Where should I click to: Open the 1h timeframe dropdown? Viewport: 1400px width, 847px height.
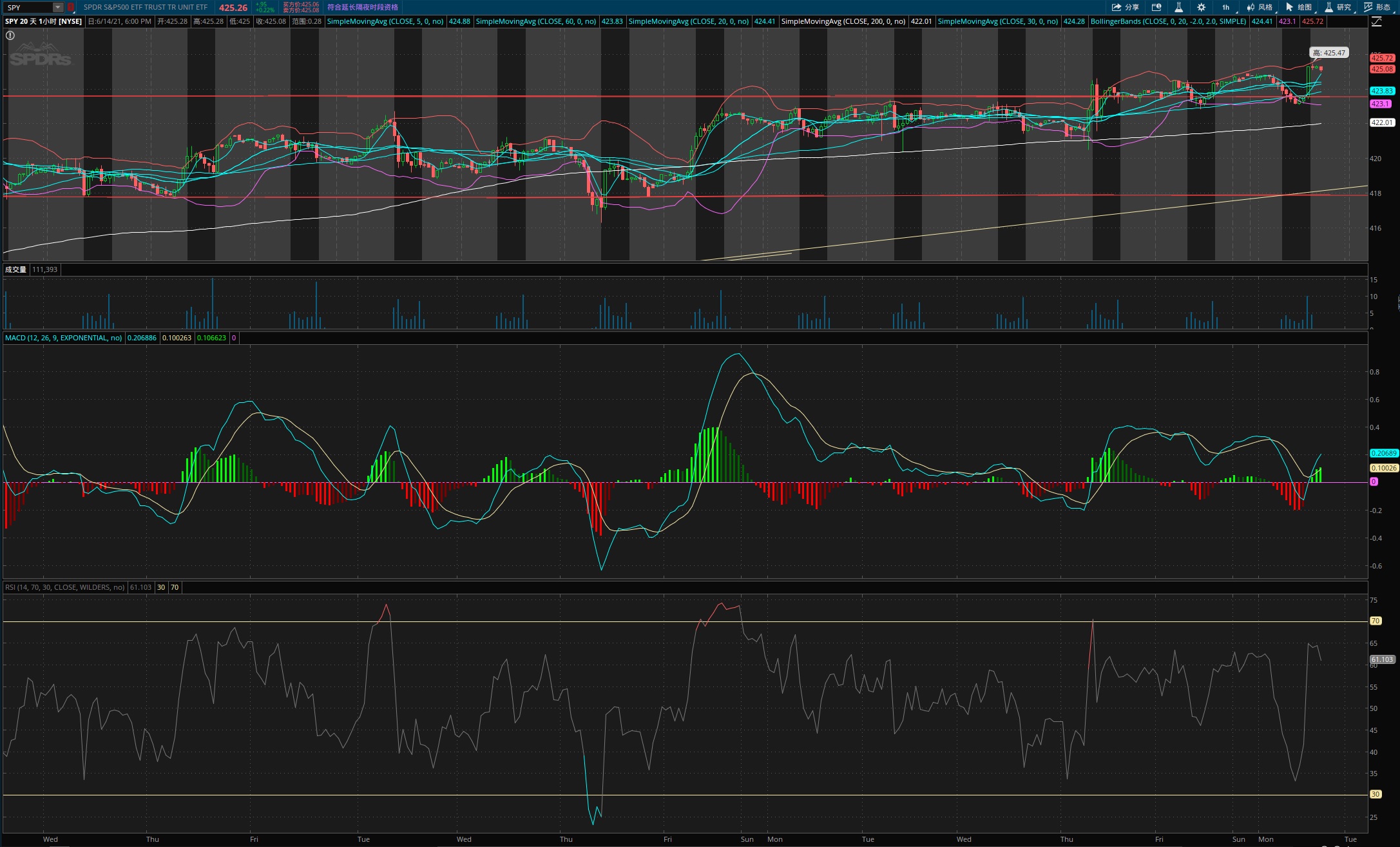pos(1225,7)
